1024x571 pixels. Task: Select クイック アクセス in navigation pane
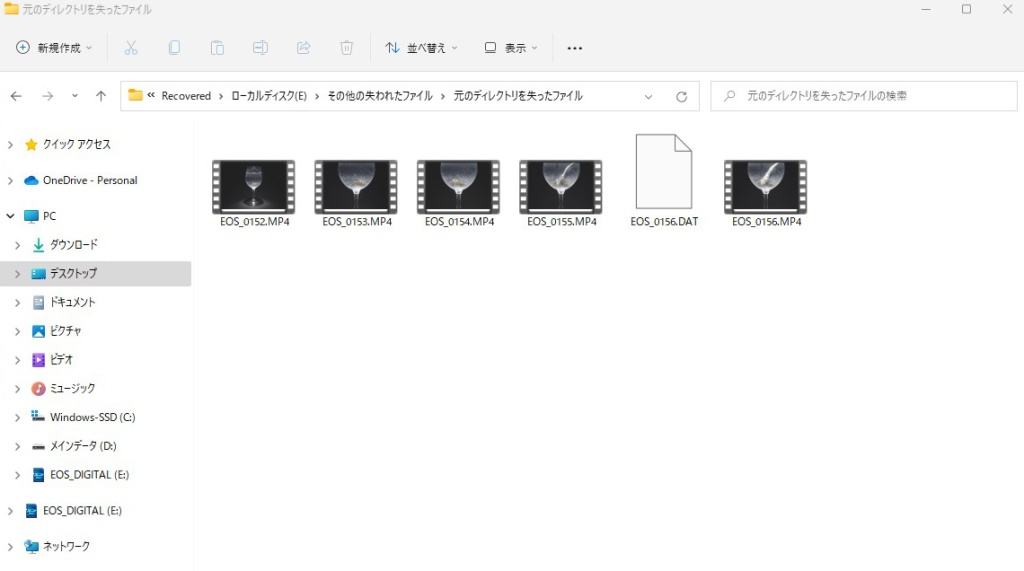coord(76,144)
